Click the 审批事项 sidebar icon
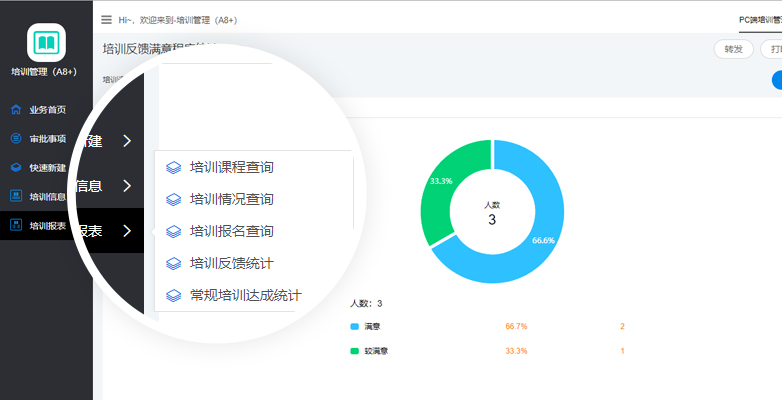Viewport: 782px width, 400px height. tap(15, 139)
